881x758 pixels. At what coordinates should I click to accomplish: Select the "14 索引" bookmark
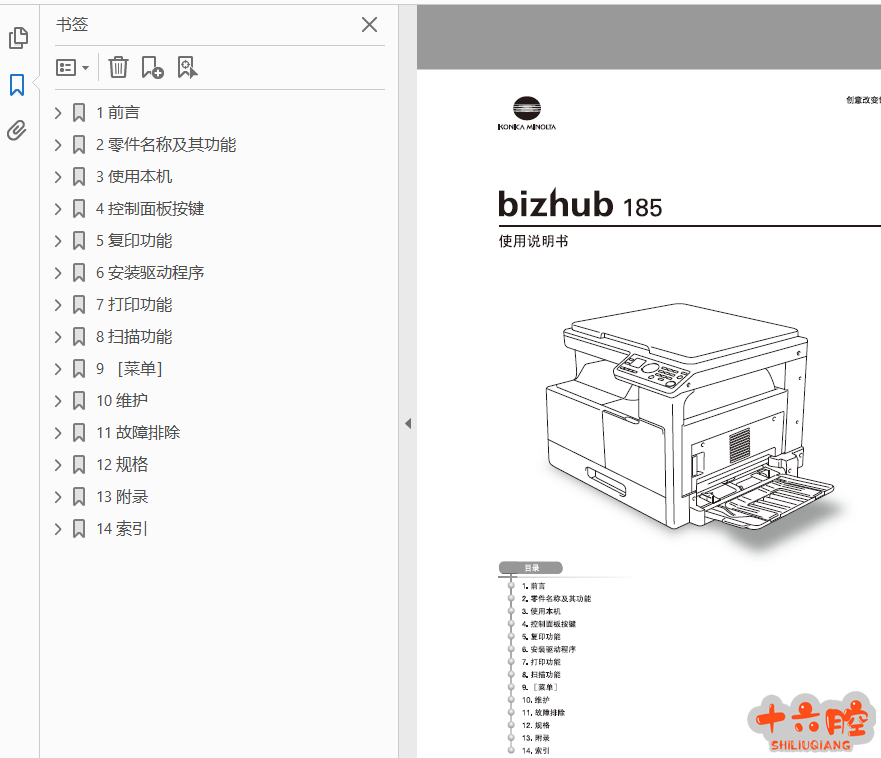point(121,529)
